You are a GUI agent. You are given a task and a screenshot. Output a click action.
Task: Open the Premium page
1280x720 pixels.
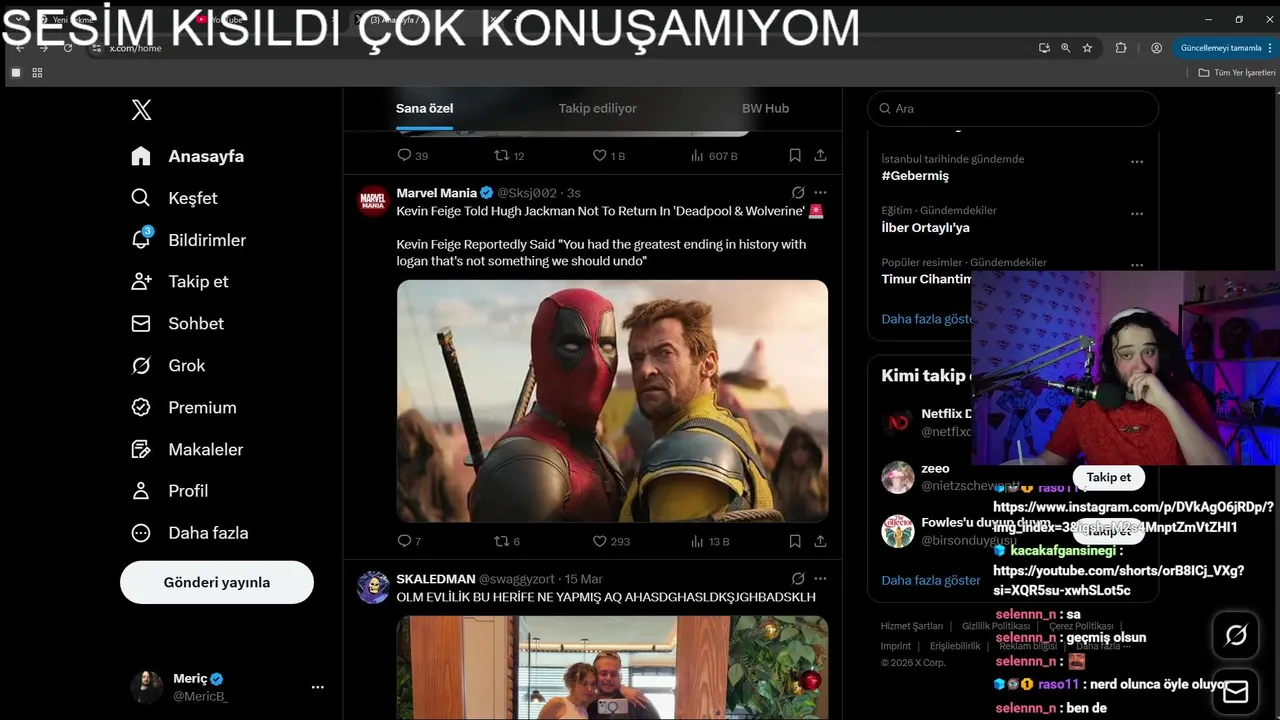coord(184,408)
